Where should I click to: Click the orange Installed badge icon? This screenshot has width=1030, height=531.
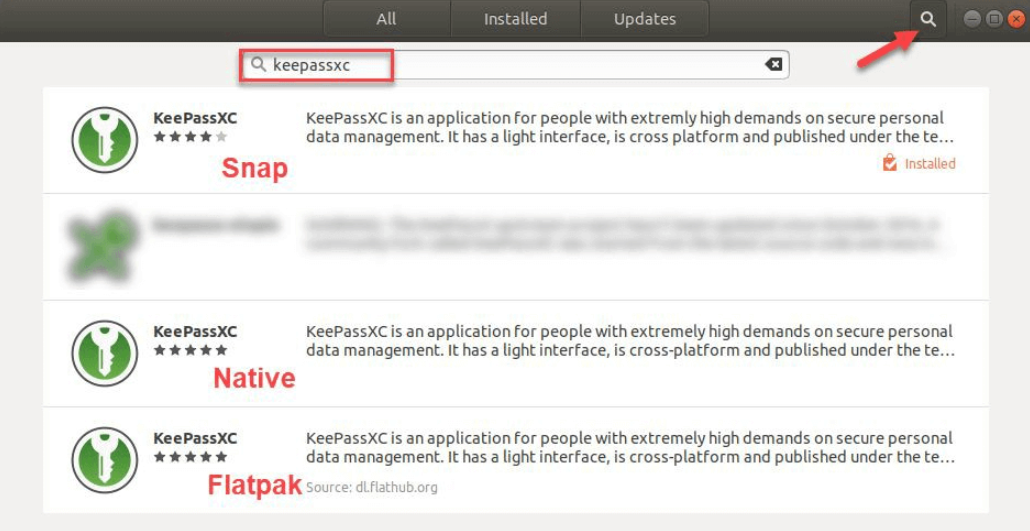point(889,163)
